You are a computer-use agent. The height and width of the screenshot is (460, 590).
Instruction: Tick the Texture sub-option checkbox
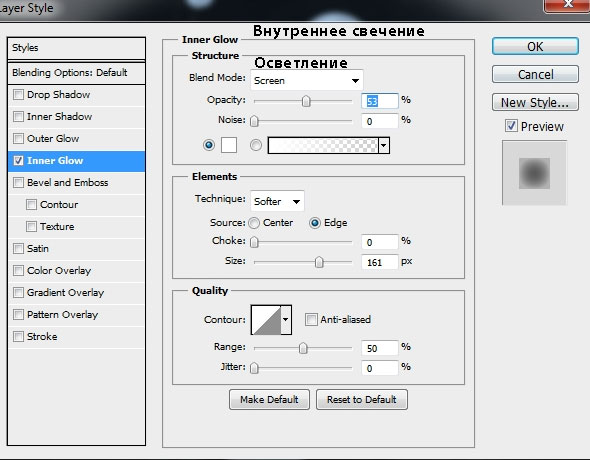click(32, 226)
